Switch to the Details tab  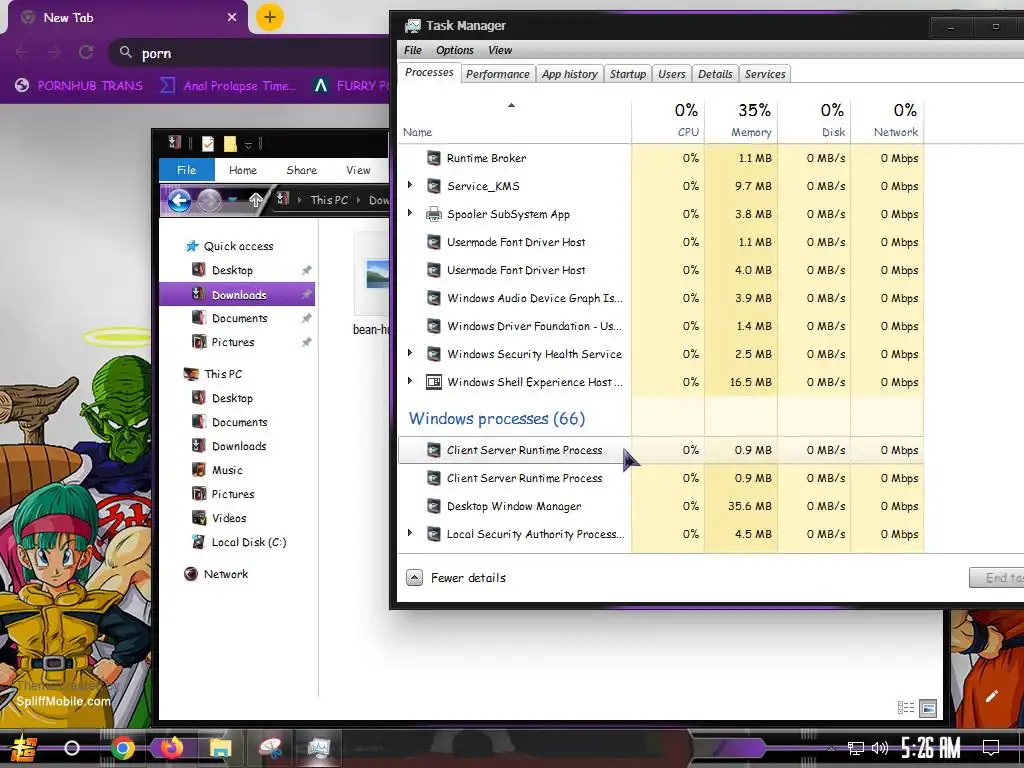715,74
